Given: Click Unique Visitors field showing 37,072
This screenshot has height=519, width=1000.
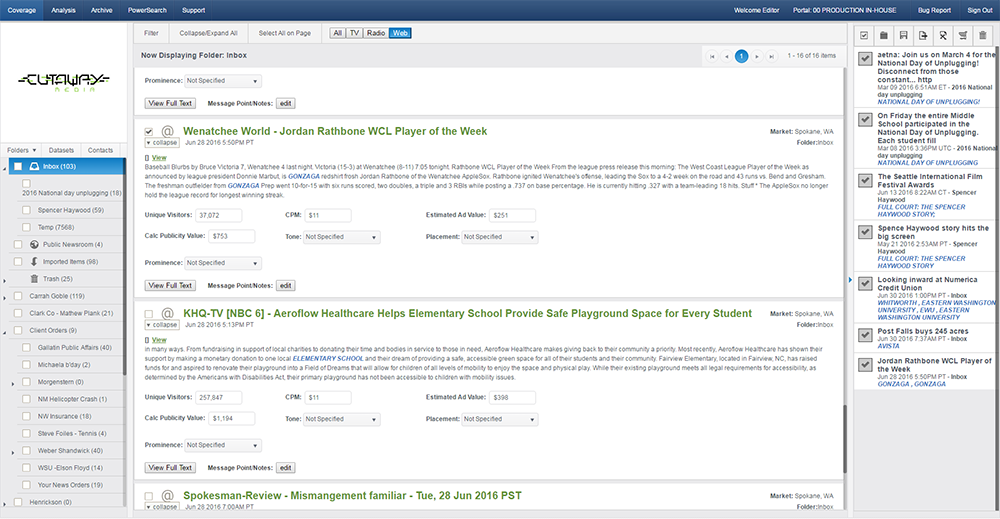Looking at the screenshot, I should pos(219,216).
